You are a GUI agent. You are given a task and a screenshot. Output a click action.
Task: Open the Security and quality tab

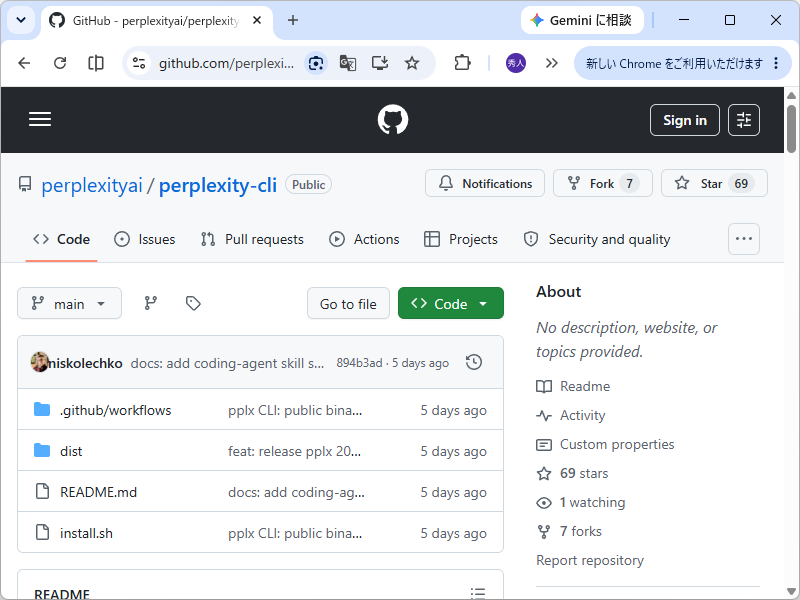597,239
